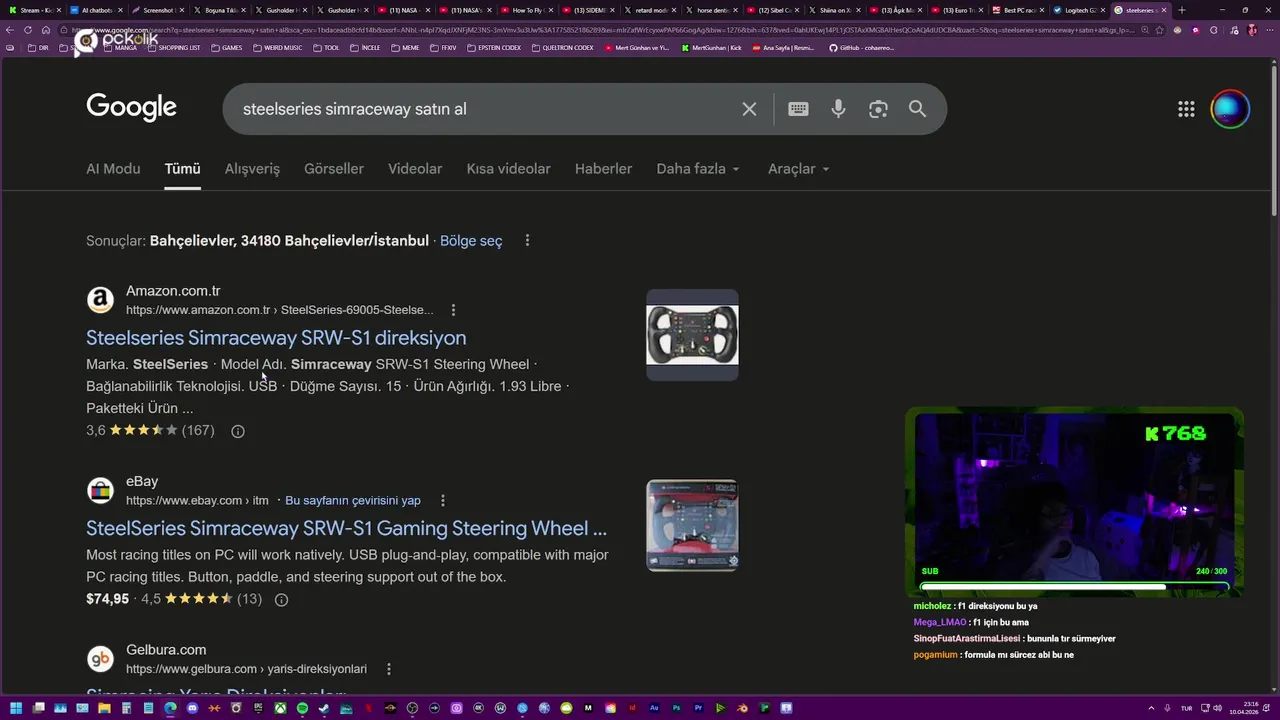Viewport: 1280px width, 720px height.
Task: Open Spotify from the taskbar
Action: pyautogui.click(x=302, y=708)
